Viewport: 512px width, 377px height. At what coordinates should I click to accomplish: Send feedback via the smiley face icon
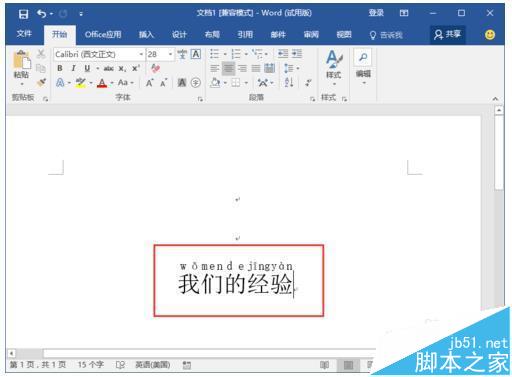coord(490,35)
